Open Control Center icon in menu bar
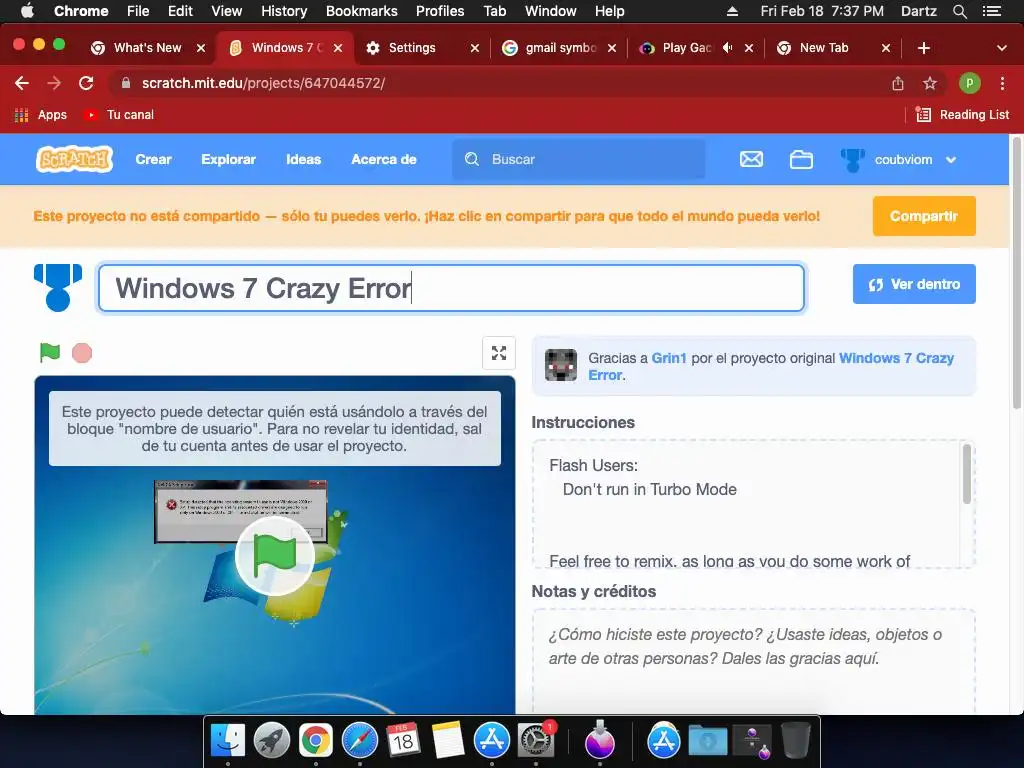This screenshot has width=1024, height=768. point(992,11)
